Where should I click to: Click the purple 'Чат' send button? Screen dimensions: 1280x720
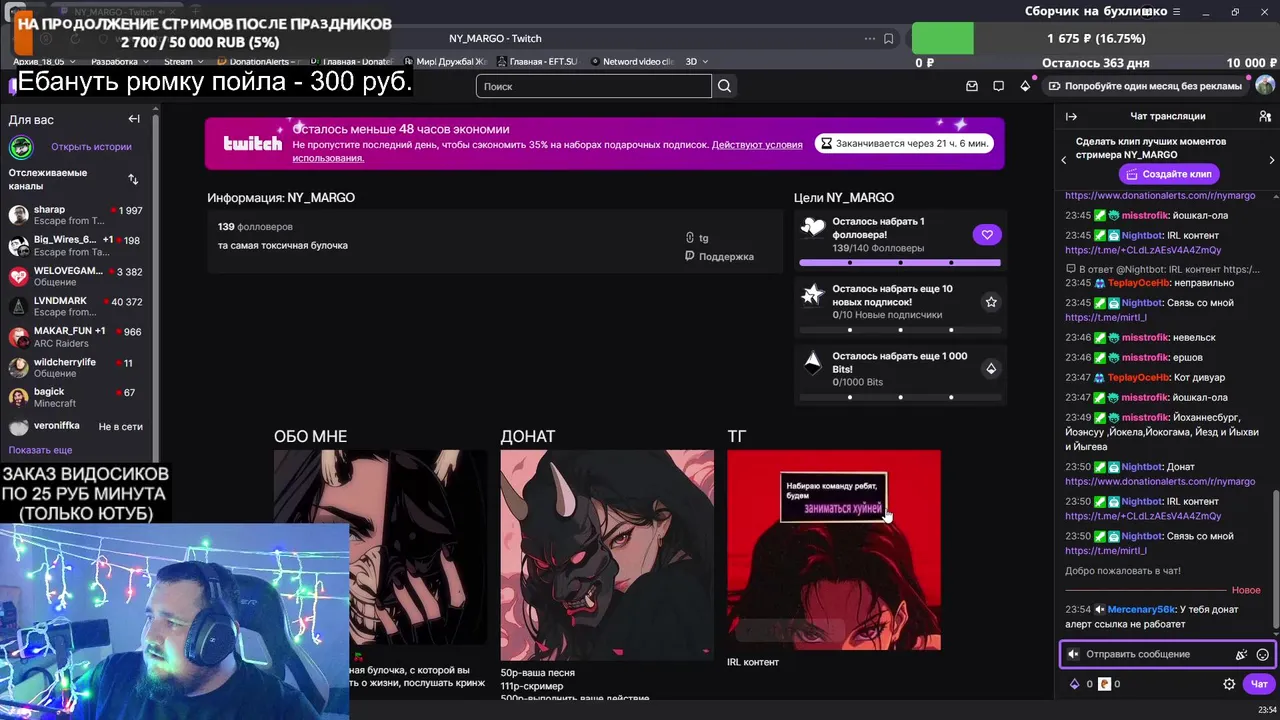[x=1259, y=684]
